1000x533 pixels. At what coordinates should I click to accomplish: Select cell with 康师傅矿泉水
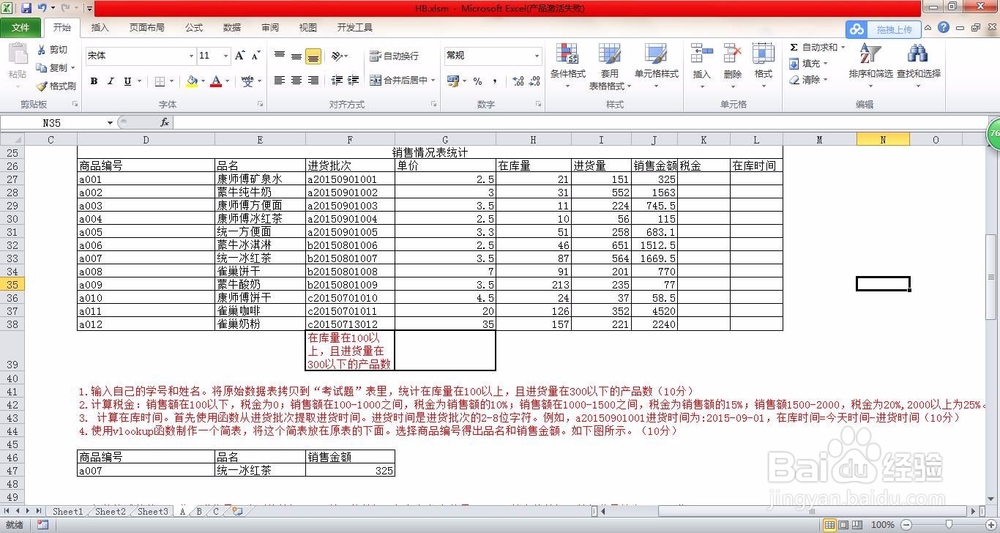[x=260, y=180]
